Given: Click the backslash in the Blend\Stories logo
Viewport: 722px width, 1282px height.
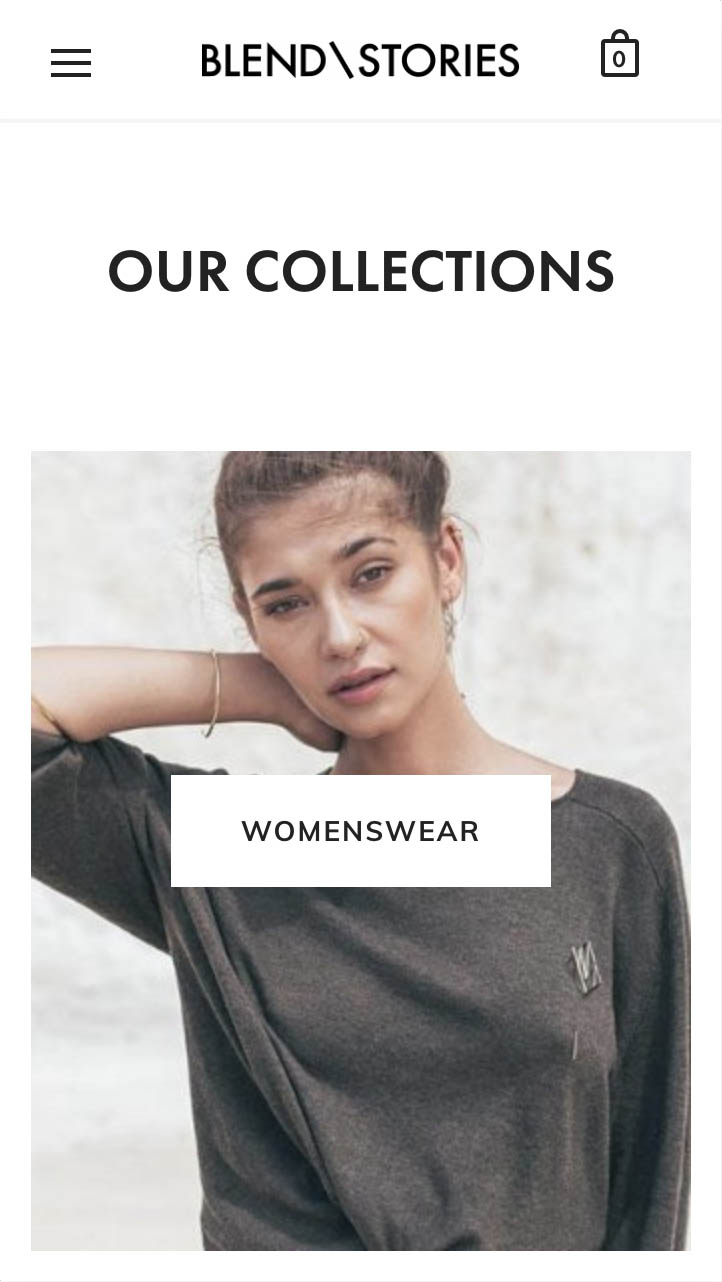Looking at the screenshot, I should pyautogui.click(x=342, y=61).
